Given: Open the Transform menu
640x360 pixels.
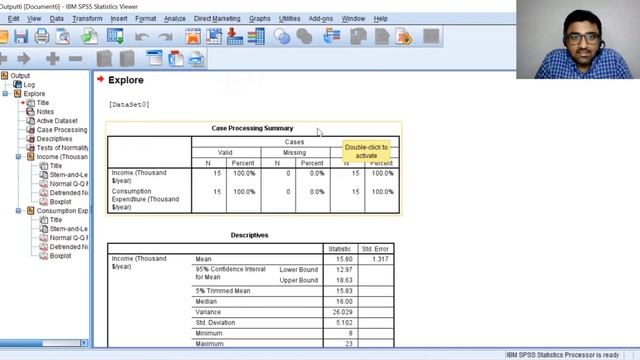Looking at the screenshot, I should 87,19.
